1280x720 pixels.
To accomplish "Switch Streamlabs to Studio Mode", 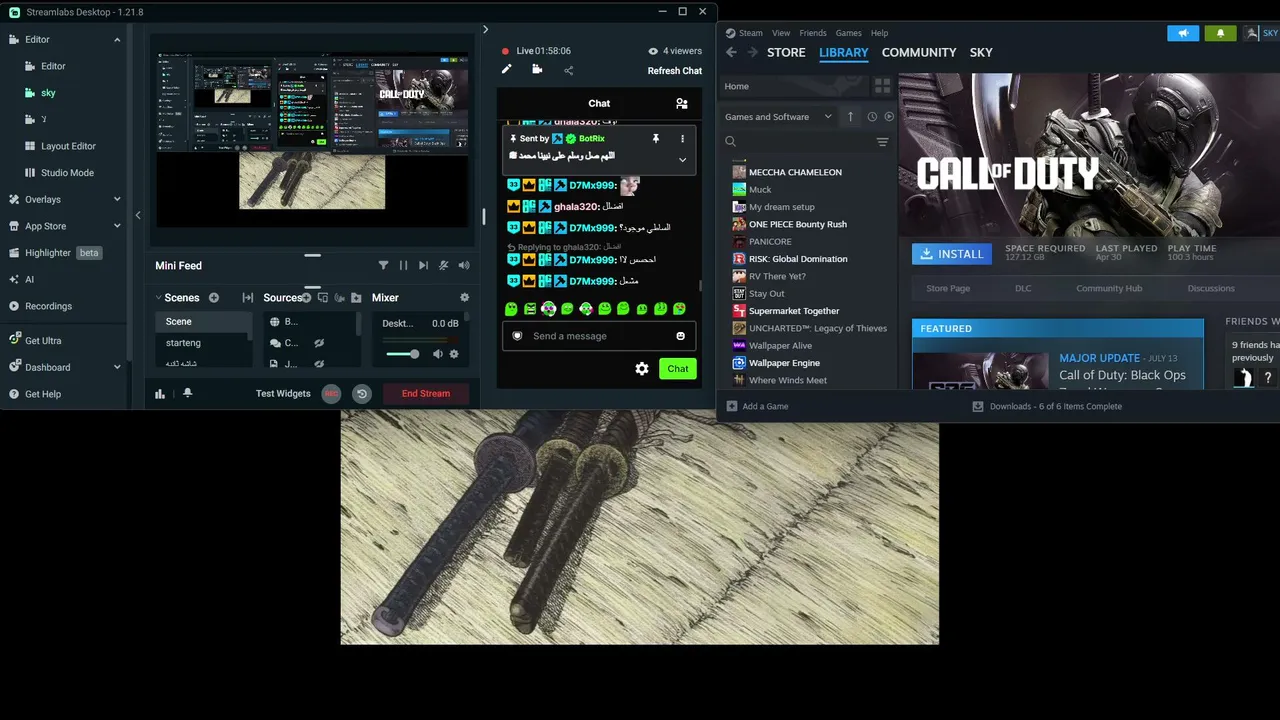I will pos(67,173).
